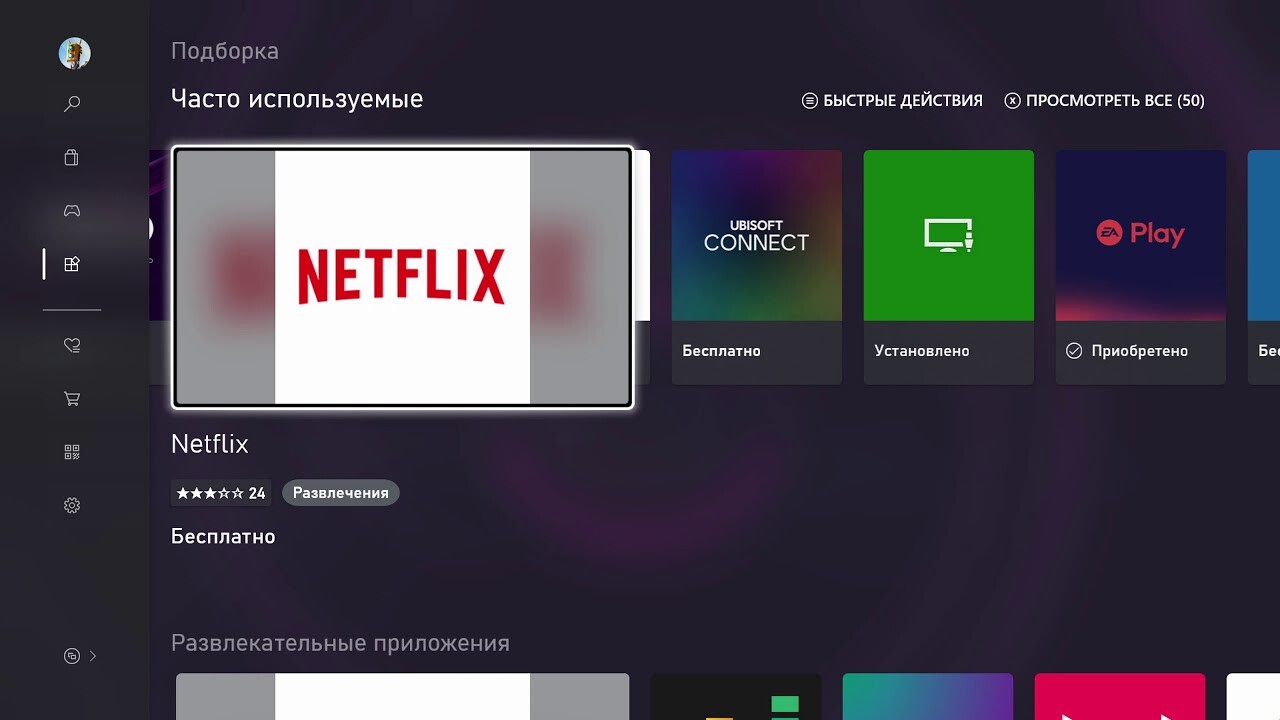Click ПРОСМОТРЕТЬ ВСЕ (50)
The width and height of the screenshot is (1280, 720).
1105,100
